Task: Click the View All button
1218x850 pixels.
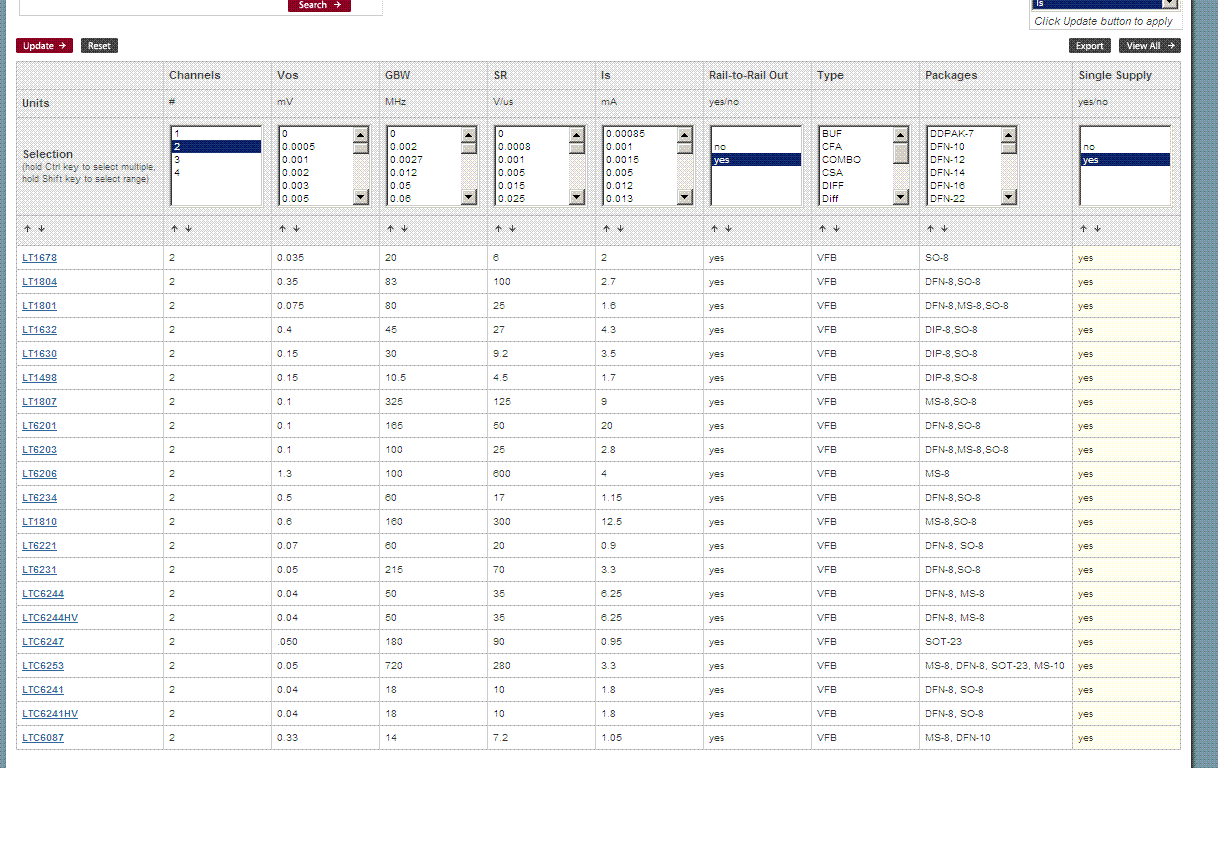Action: [1149, 46]
